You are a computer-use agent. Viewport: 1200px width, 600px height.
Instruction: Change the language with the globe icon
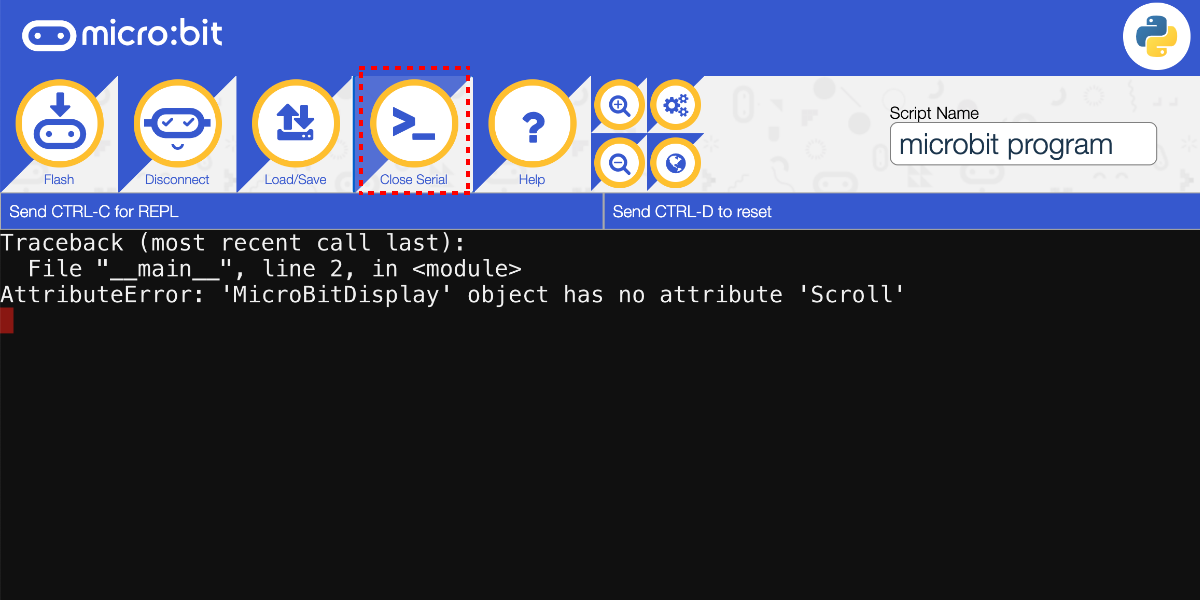tap(675, 162)
